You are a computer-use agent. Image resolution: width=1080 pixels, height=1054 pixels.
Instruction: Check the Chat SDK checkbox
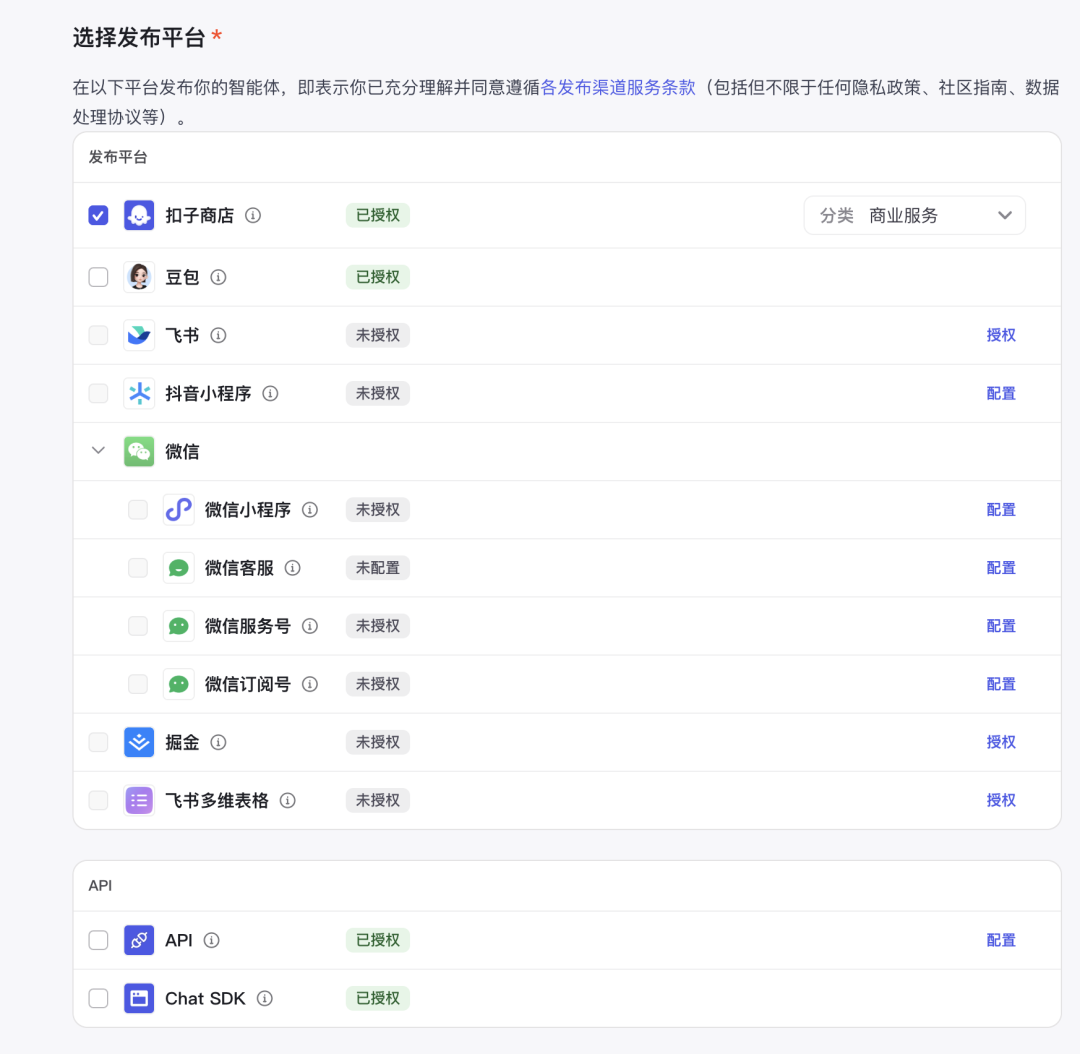98,998
